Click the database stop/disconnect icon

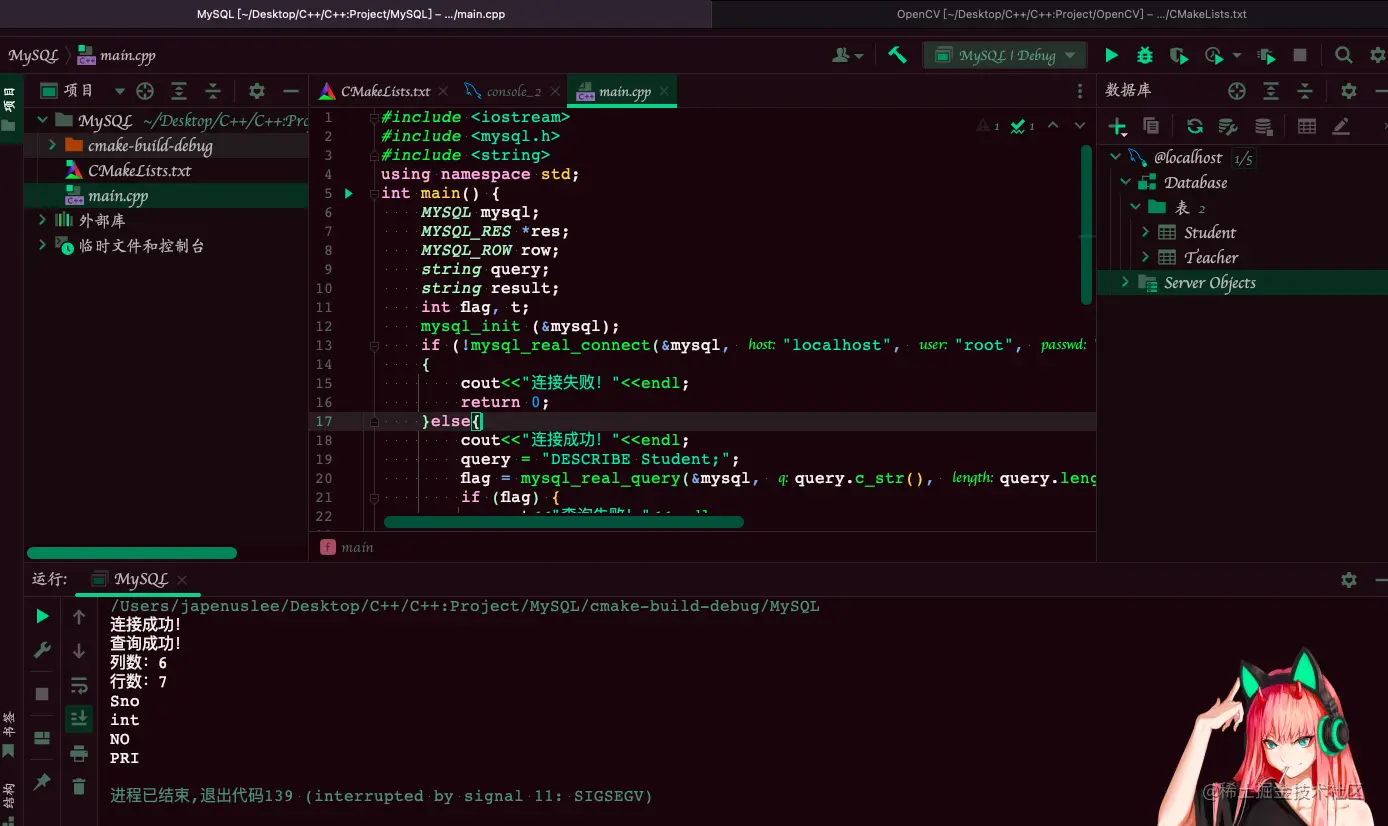[1263, 126]
